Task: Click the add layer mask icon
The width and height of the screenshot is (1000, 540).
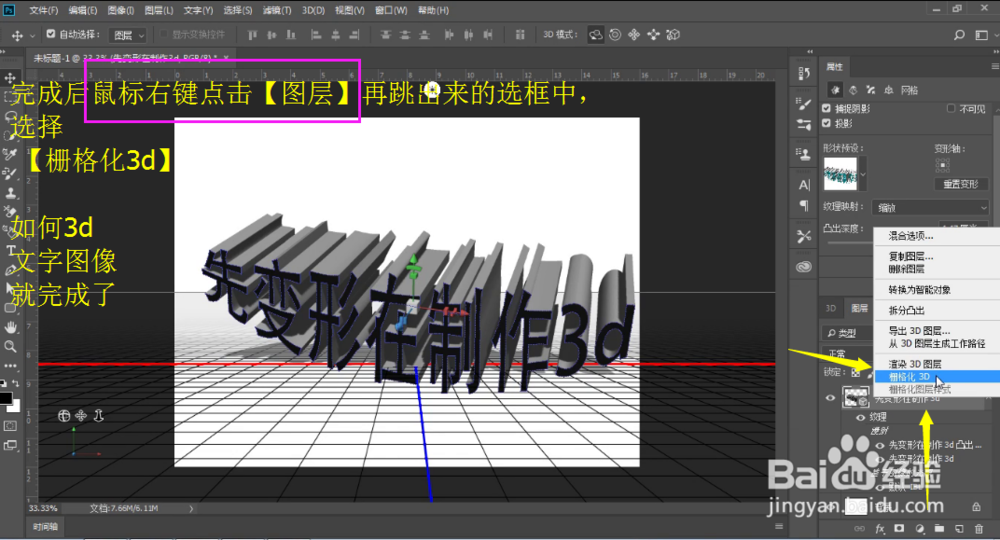Action: point(899,529)
